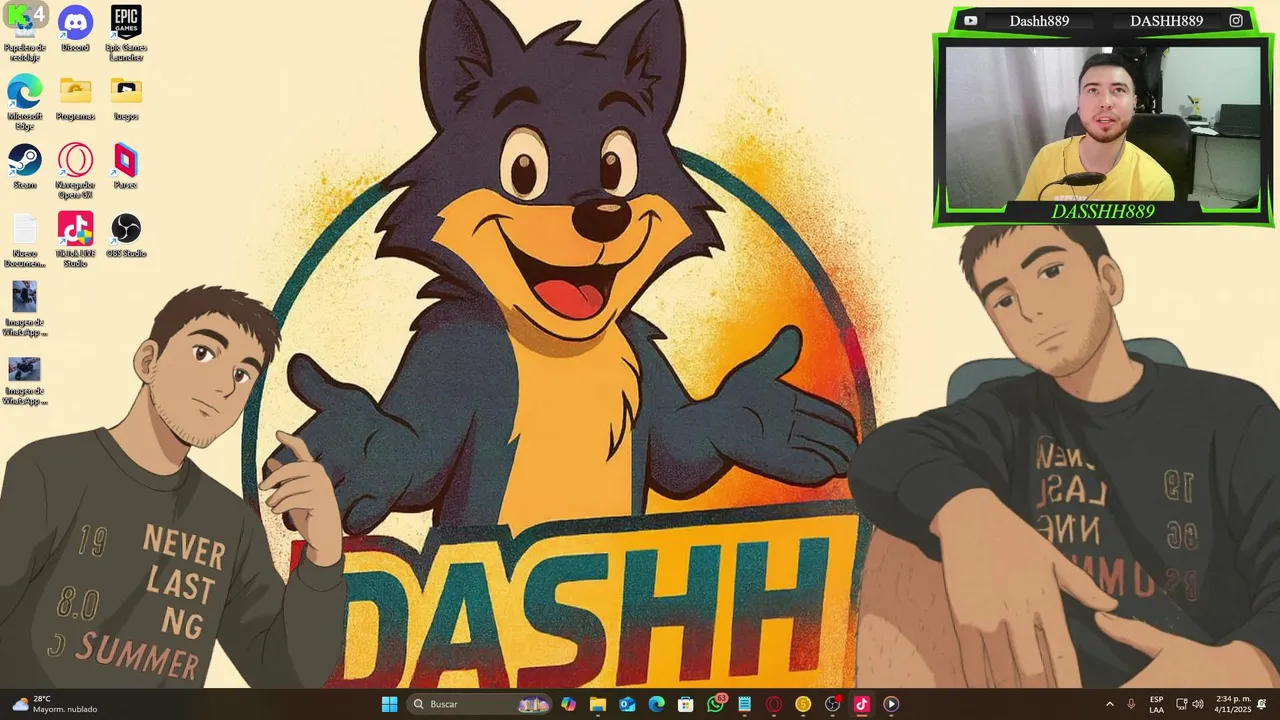Open the OBS Studio desktop shortcut
Image resolution: width=1280 pixels, height=720 pixels.
coord(126,235)
